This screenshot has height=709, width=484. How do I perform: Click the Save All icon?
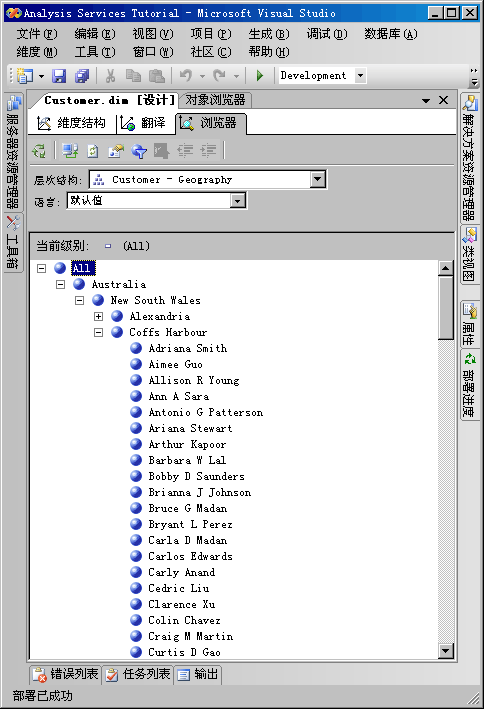(x=82, y=76)
